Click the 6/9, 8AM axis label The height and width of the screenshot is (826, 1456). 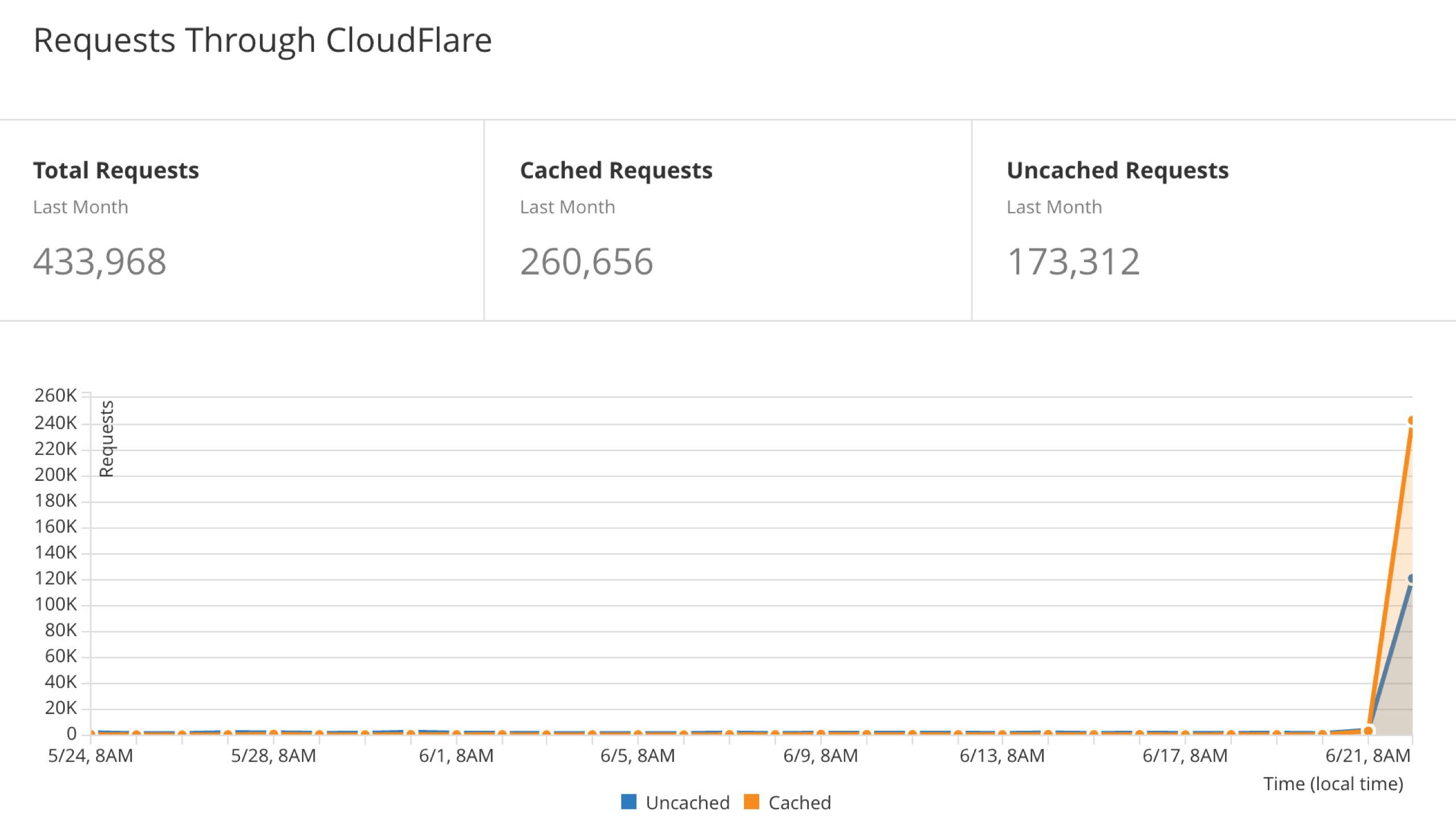pyautogui.click(x=820, y=756)
